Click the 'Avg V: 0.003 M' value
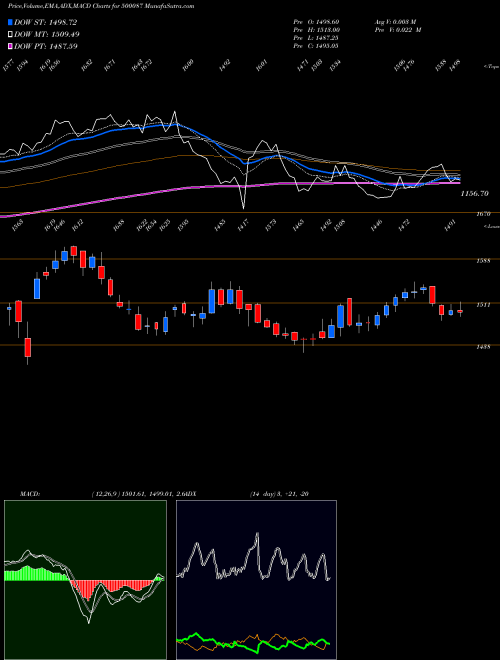 [395, 21]
